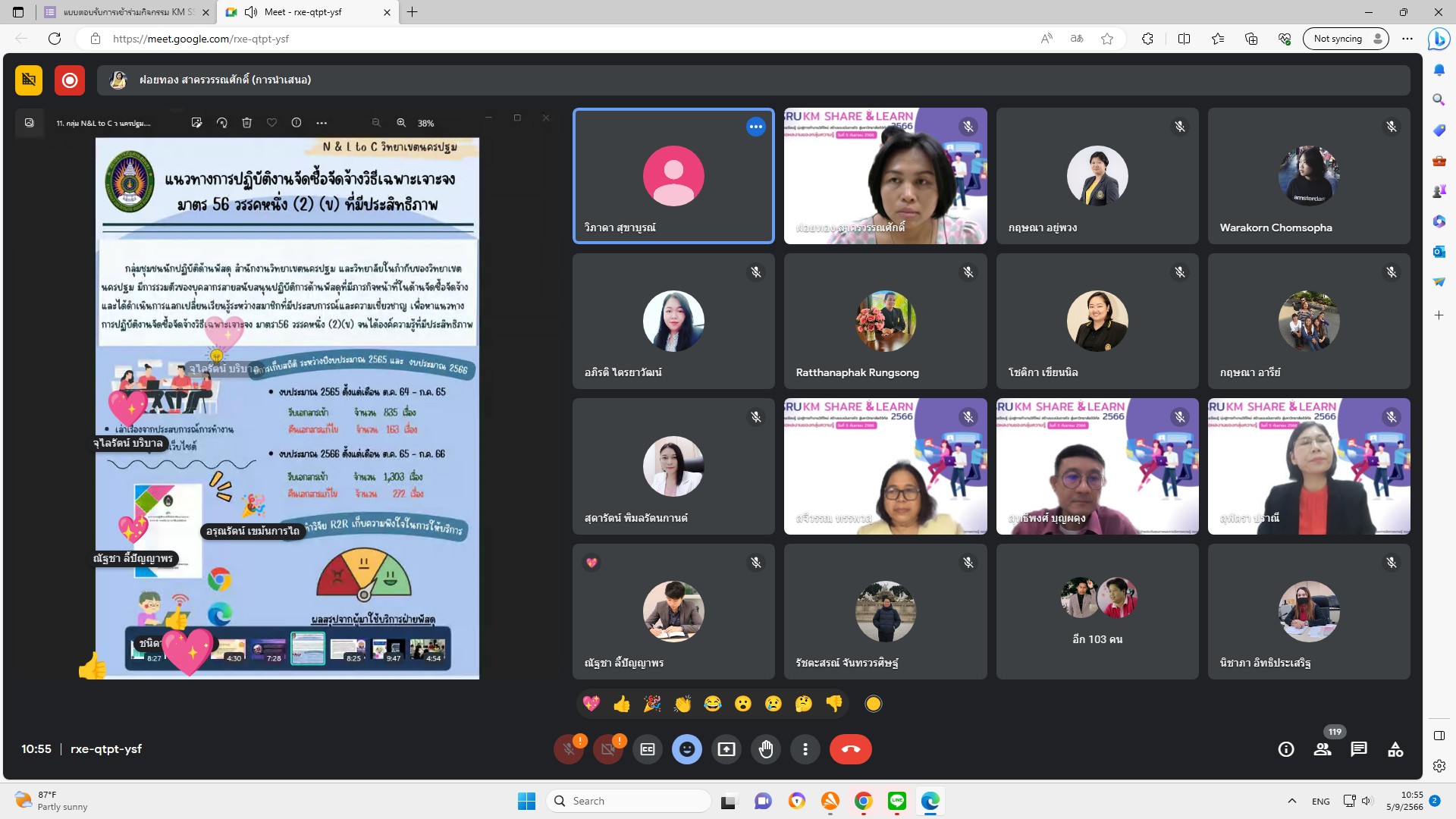1456x819 pixels.
Task: Raise hand in the meeting
Action: click(x=766, y=749)
